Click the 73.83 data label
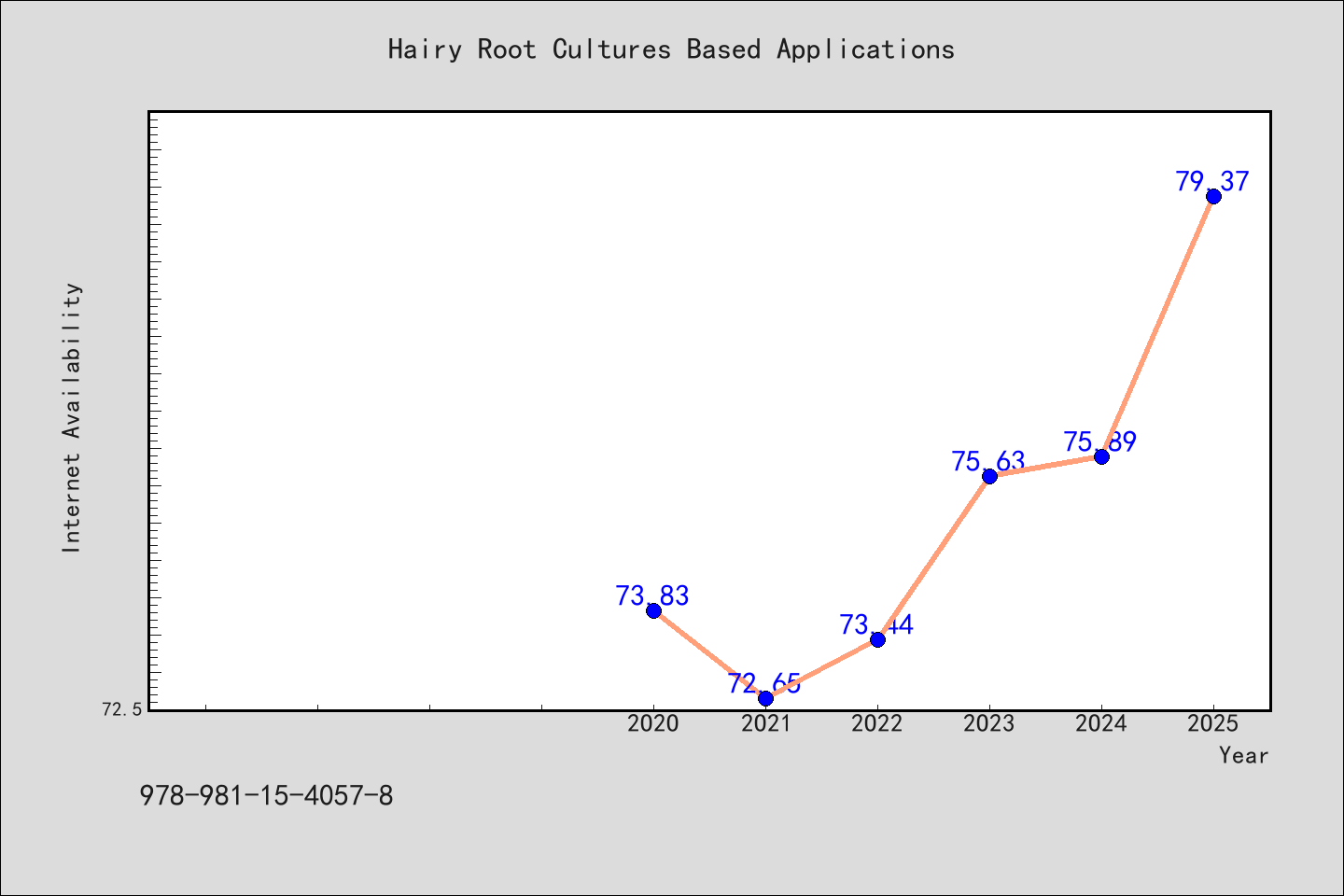The image size is (1344, 896). pos(652,595)
